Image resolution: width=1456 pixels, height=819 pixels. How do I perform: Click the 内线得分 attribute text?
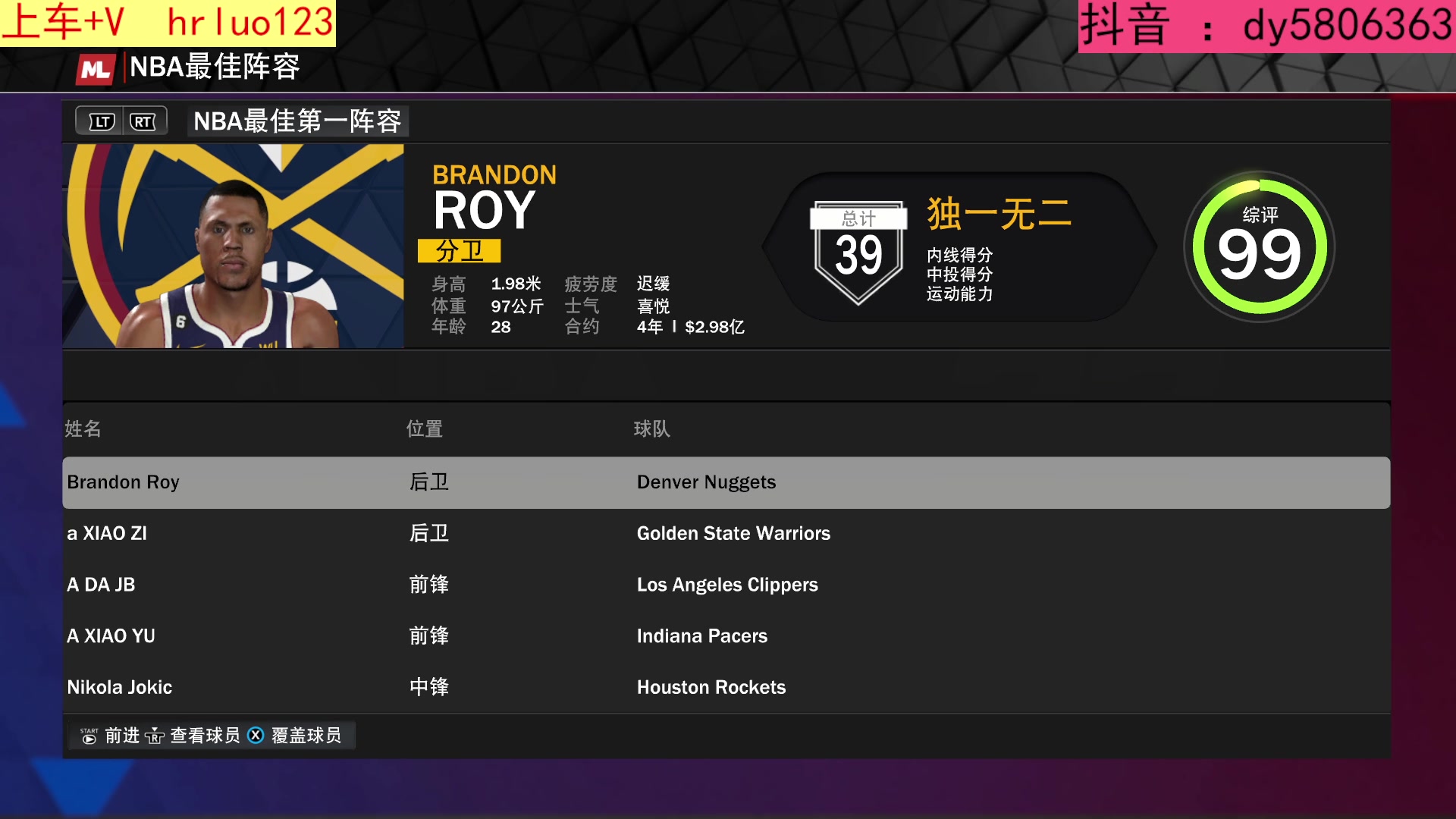[x=959, y=255]
